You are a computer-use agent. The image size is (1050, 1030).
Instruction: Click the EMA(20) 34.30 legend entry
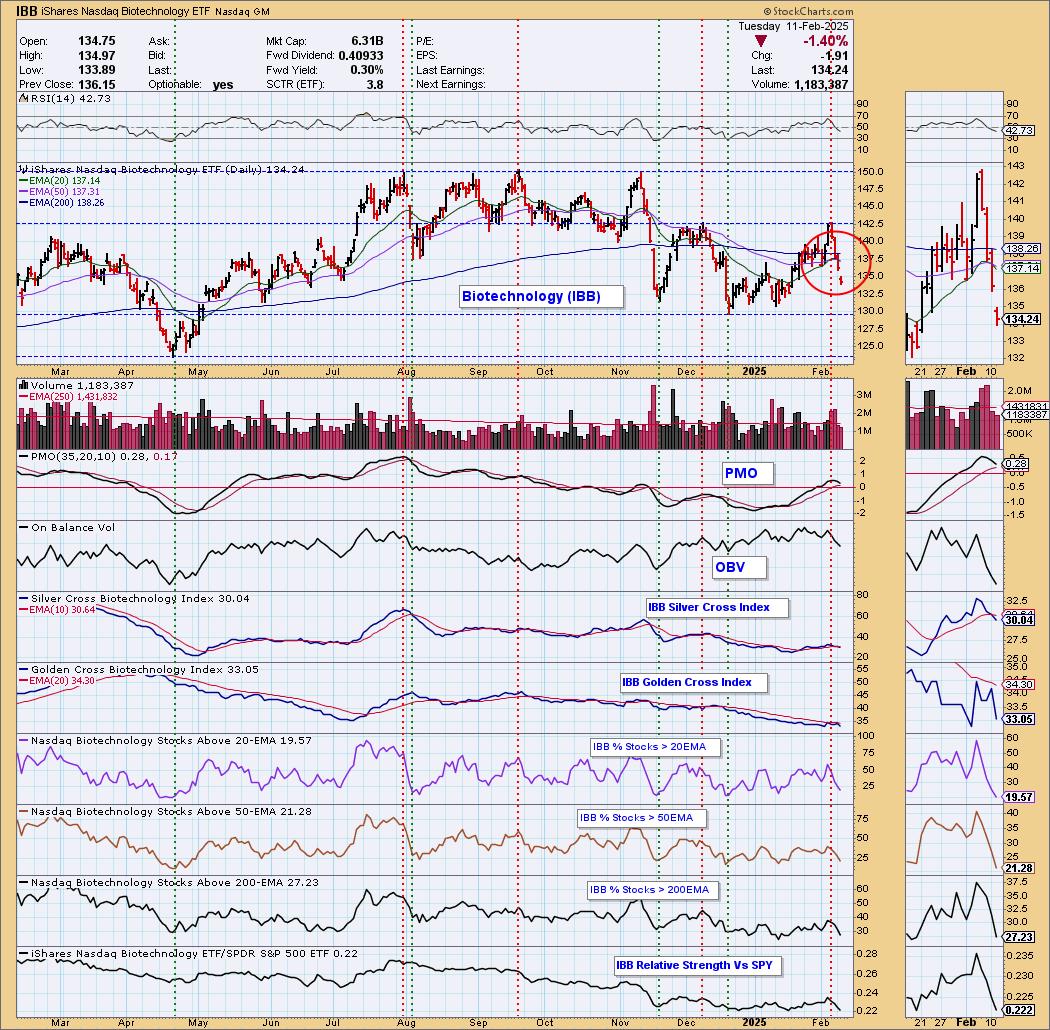pyautogui.click(x=57, y=680)
